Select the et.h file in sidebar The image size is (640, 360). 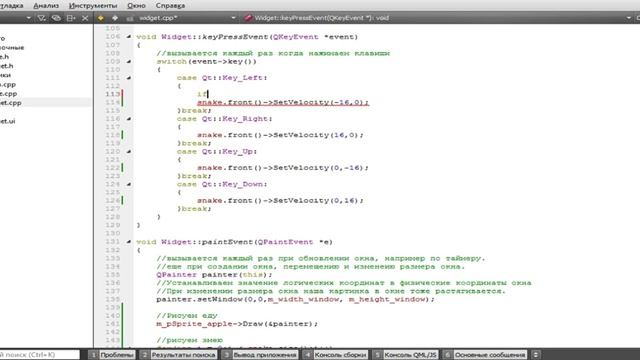tap(7, 66)
